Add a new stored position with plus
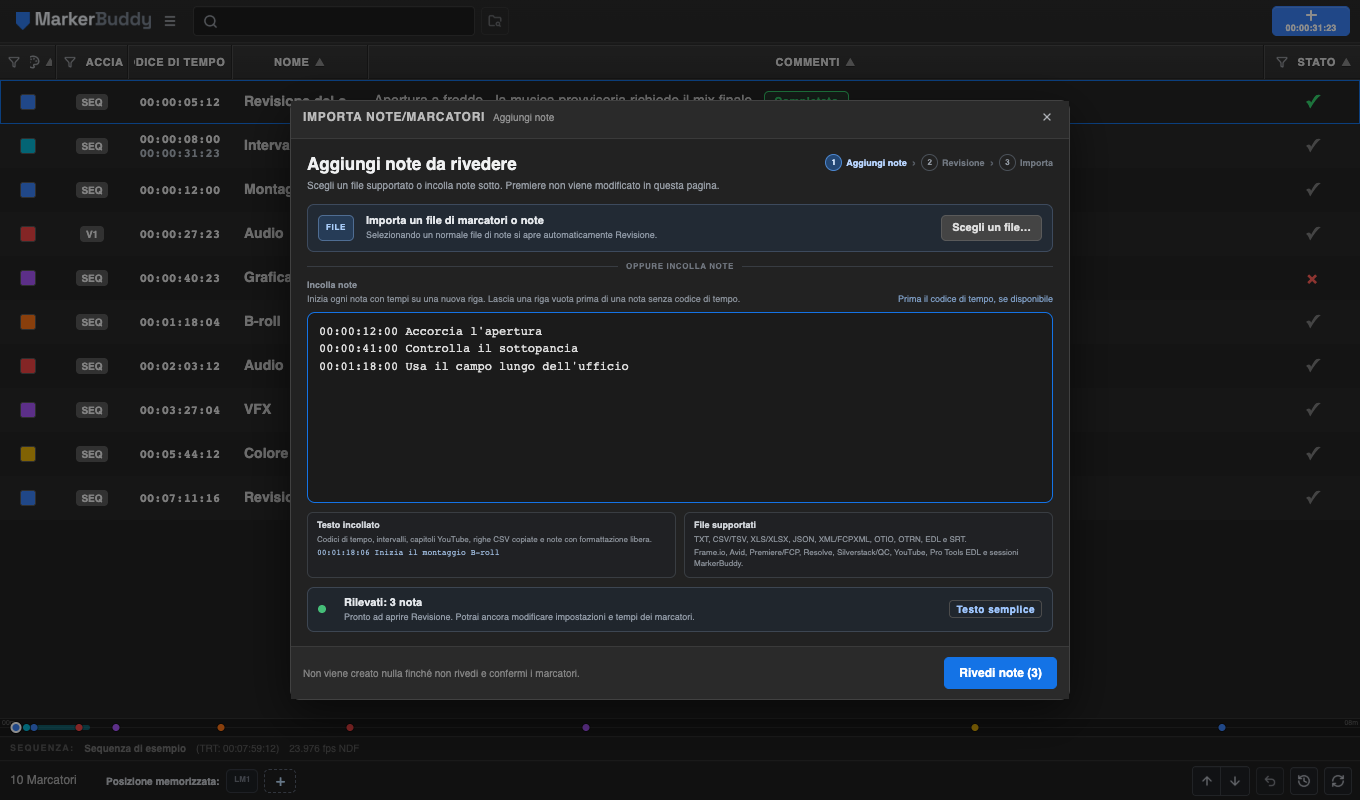 click(x=280, y=781)
